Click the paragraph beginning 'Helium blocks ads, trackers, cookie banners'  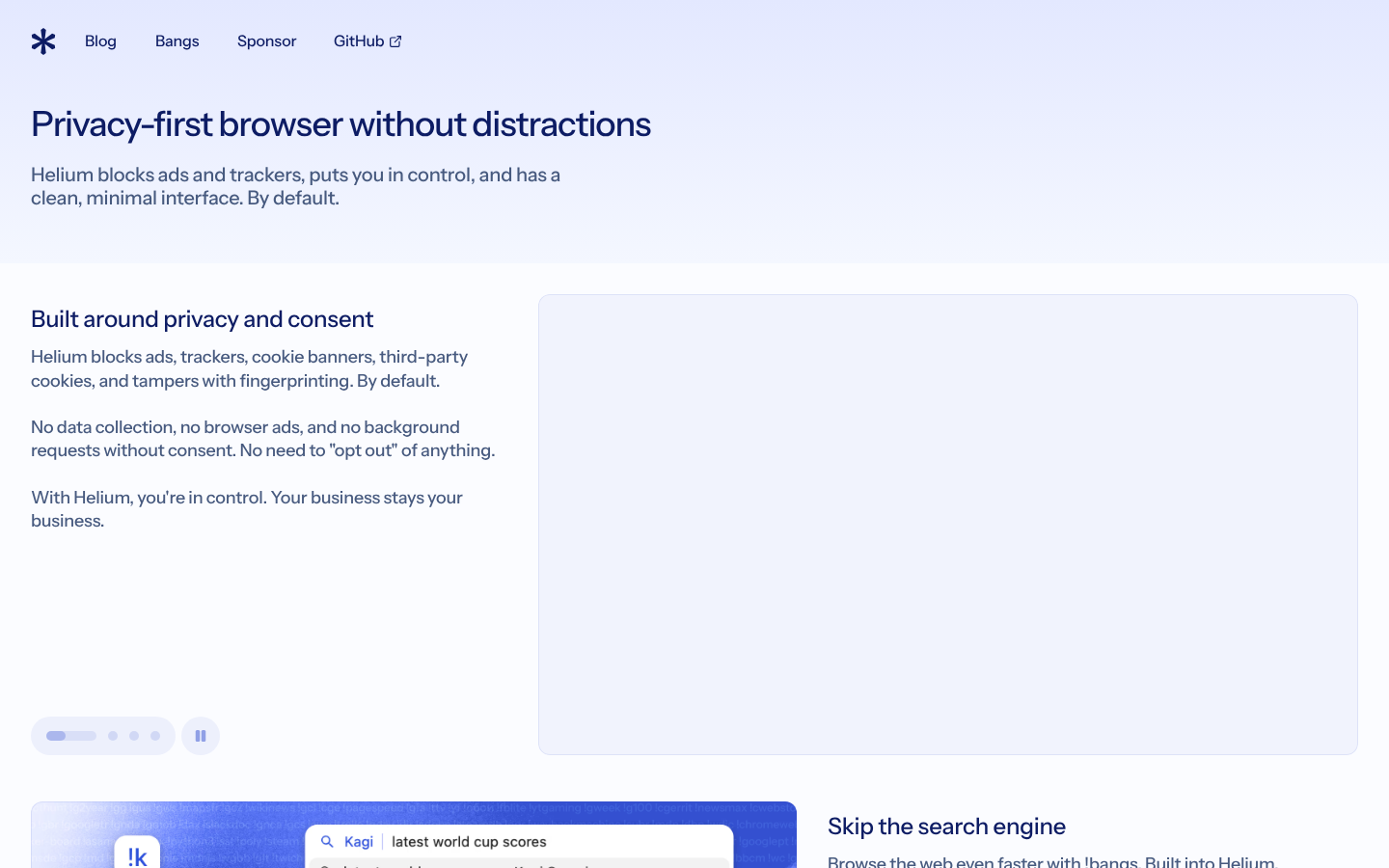(x=249, y=368)
